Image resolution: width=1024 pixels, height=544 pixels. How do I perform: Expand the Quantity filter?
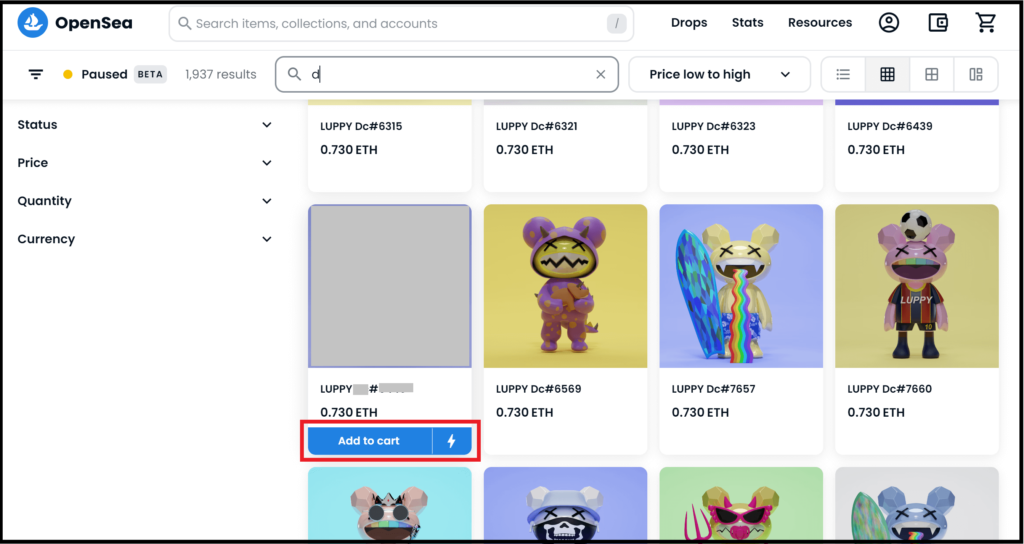pyautogui.click(x=145, y=201)
